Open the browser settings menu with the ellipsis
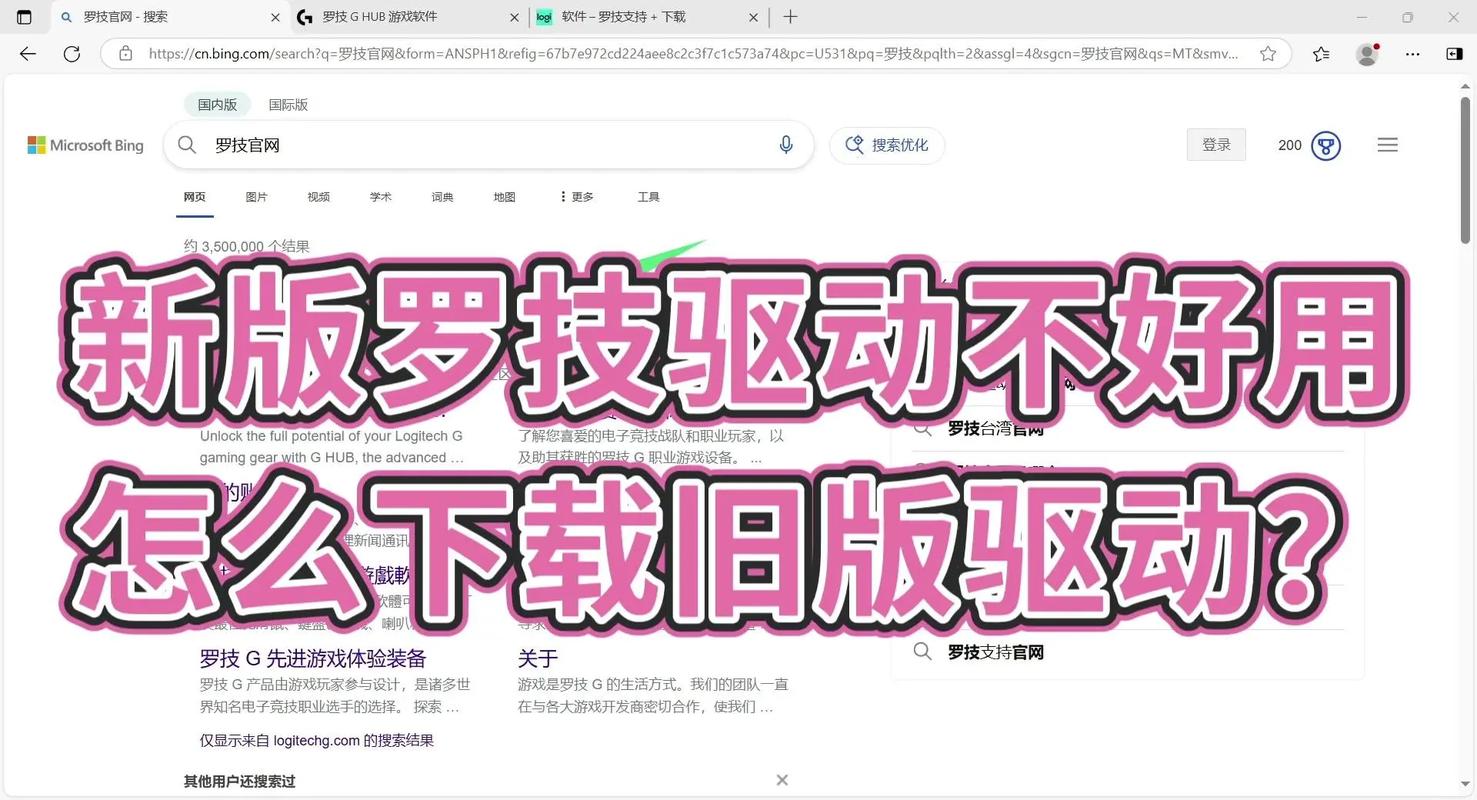This screenshot has width=1477, height=800. 1412,54
